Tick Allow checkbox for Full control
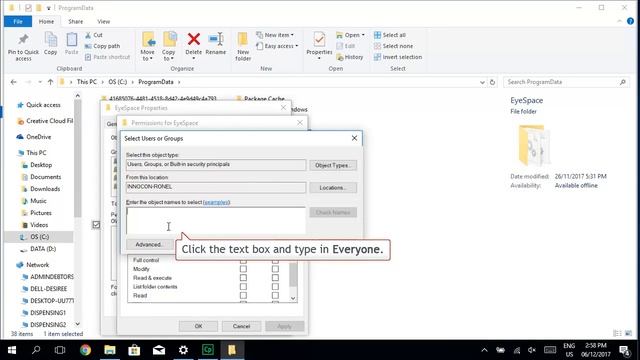The image size is (640, 360). click(x=243, y=260)
